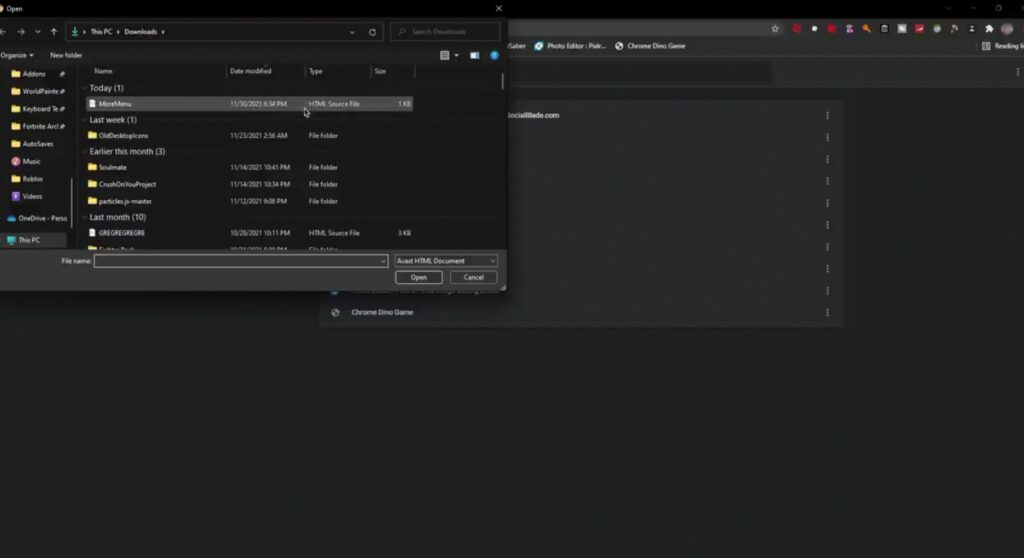Image resolution: width=1024 pixels, height=558 pixels.
Task: Open three-dot menu for SocialBlade.com row
Action: pos(827,116)
